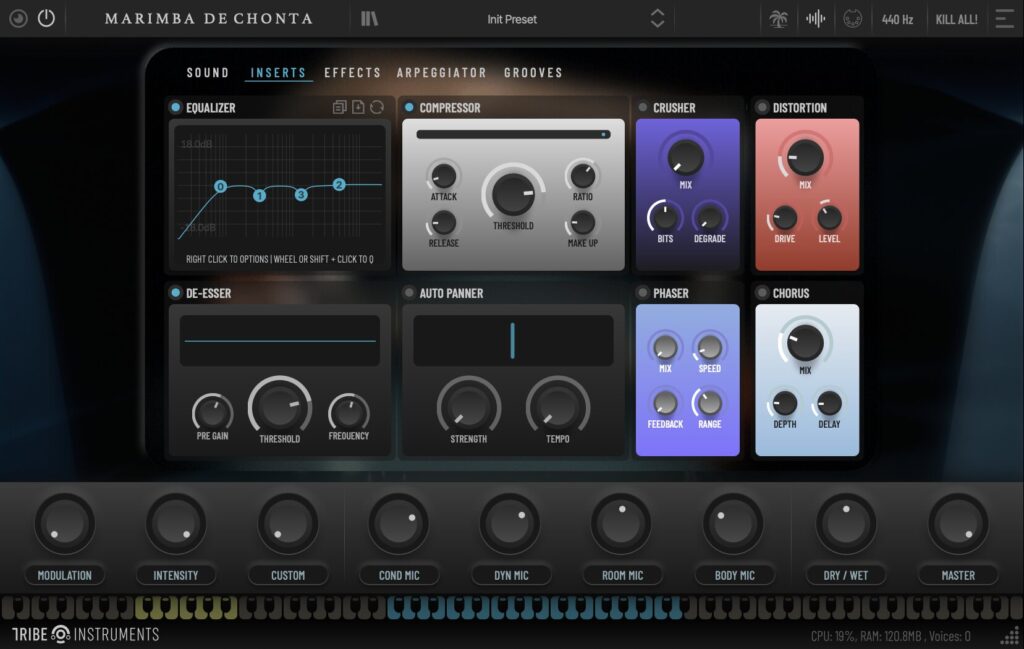The width and height of the screenshot is (1024, 649).
Task: Click the face mask icon in the top bar
Action: click(x=852, y=19)
